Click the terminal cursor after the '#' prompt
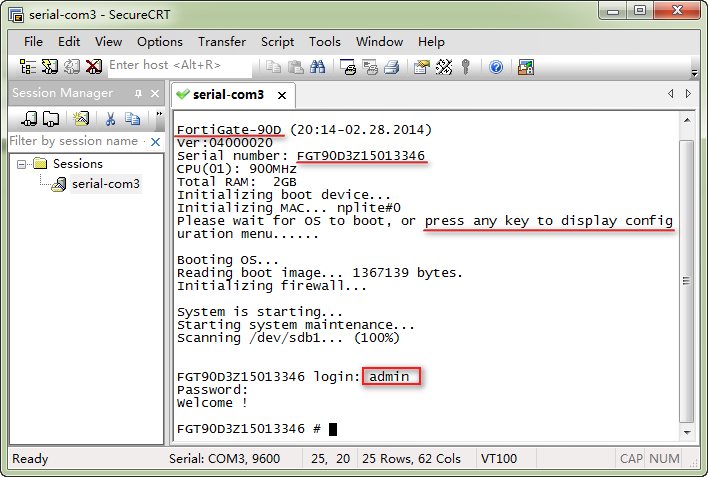Screen dimensions: 708x477 pyautogui.click(x=333, y=429)
